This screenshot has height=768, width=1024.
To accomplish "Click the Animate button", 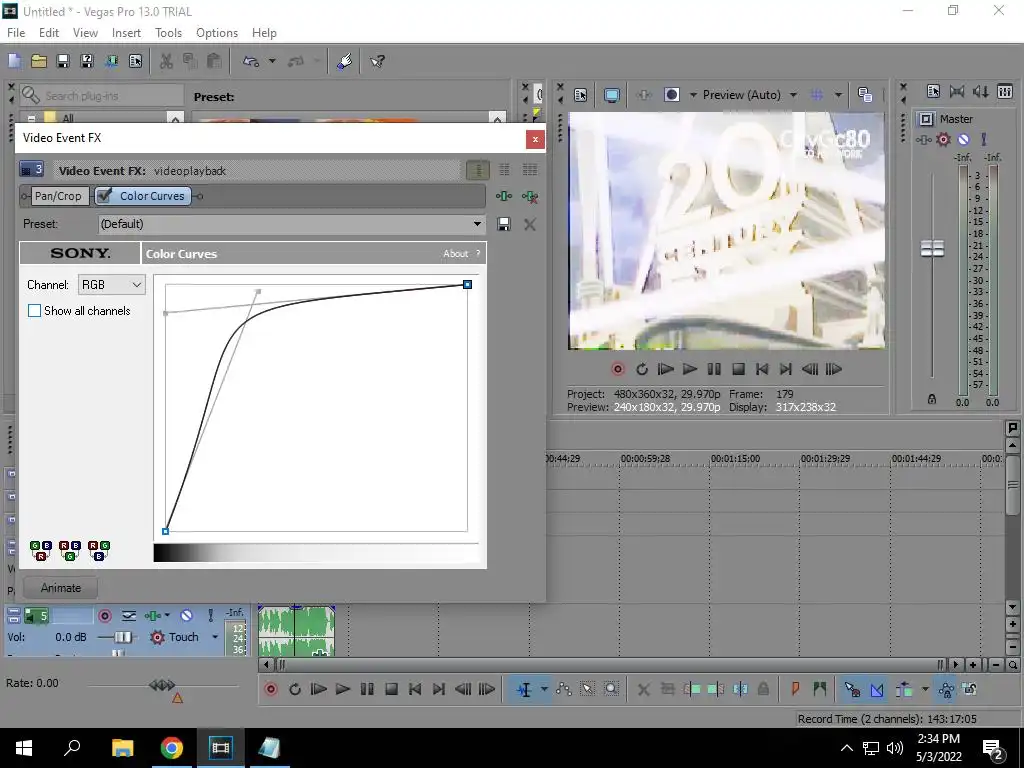I will point(61,588).
